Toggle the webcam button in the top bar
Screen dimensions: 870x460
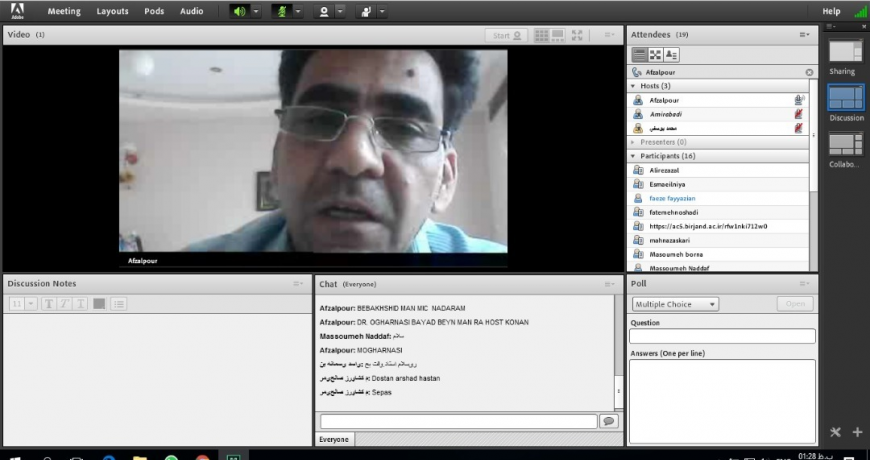pos(324,11)
